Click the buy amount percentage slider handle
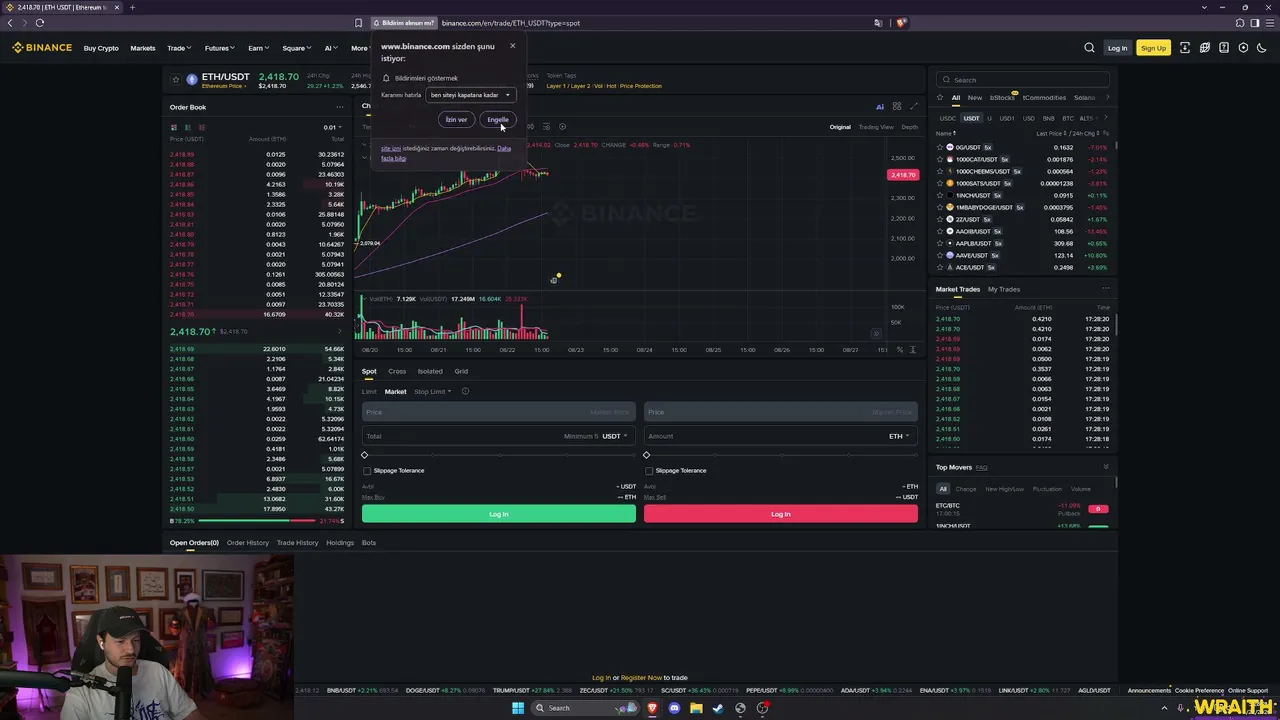 pyautogui.click(x=365, y=455)
